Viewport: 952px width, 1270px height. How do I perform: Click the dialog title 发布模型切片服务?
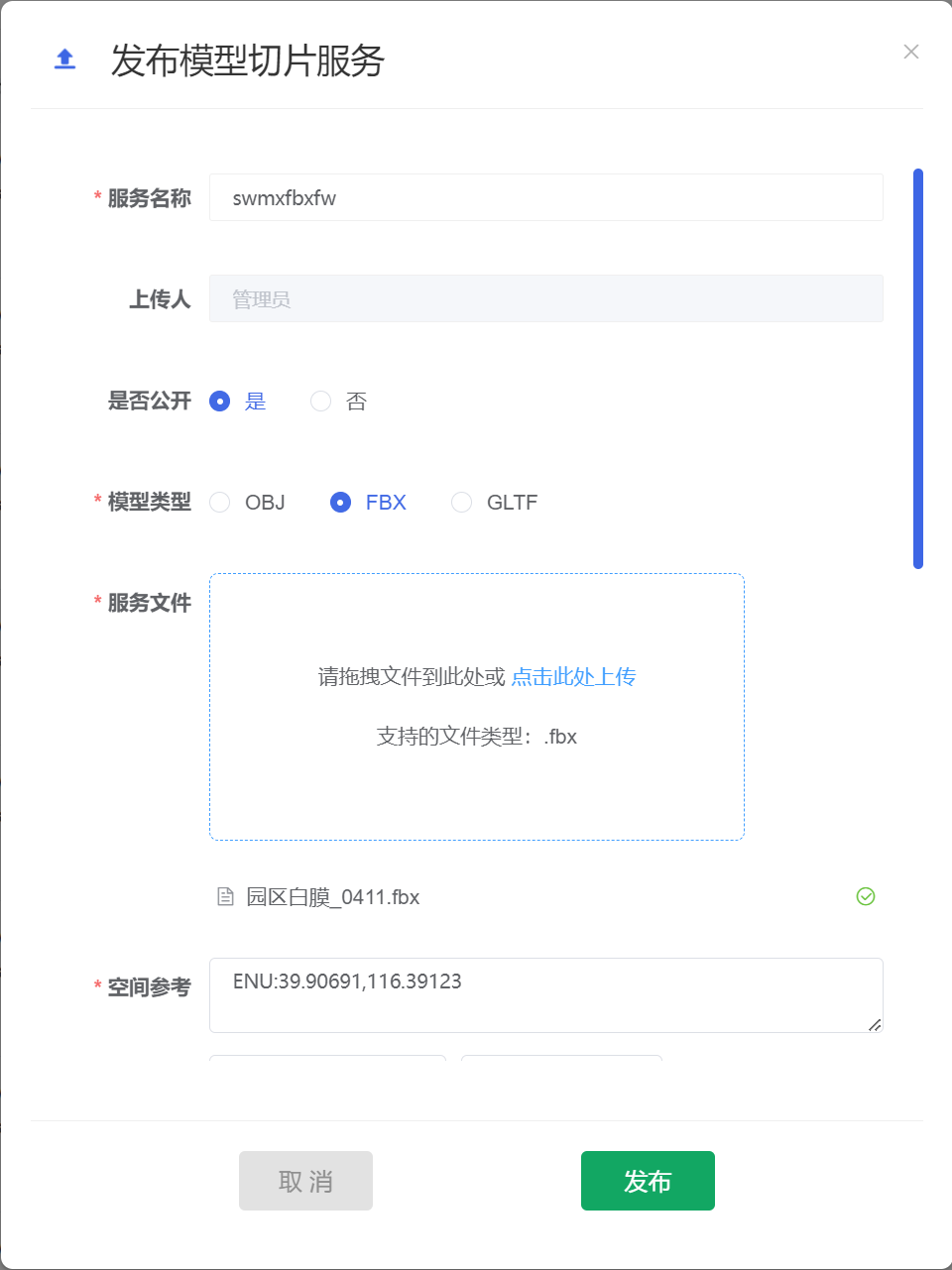(x=248, y=60)
